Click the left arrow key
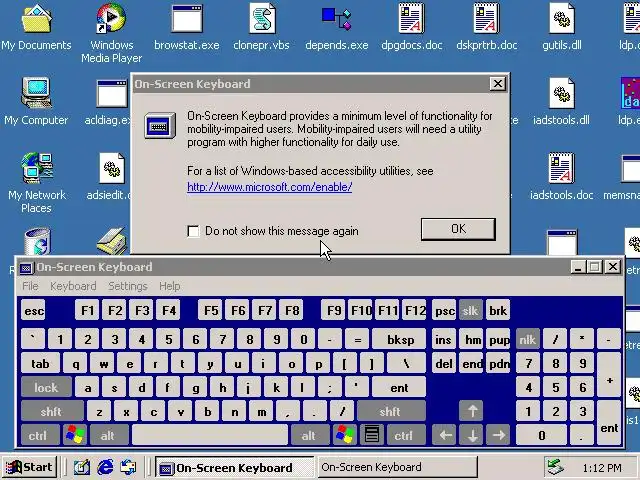The height and width of the screenshot is (480, 640). click(445, 435)
